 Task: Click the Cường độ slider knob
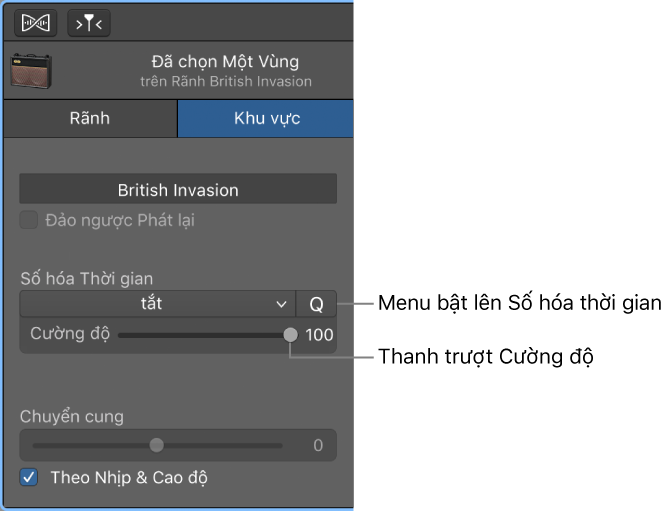click(x=291, y=335)
